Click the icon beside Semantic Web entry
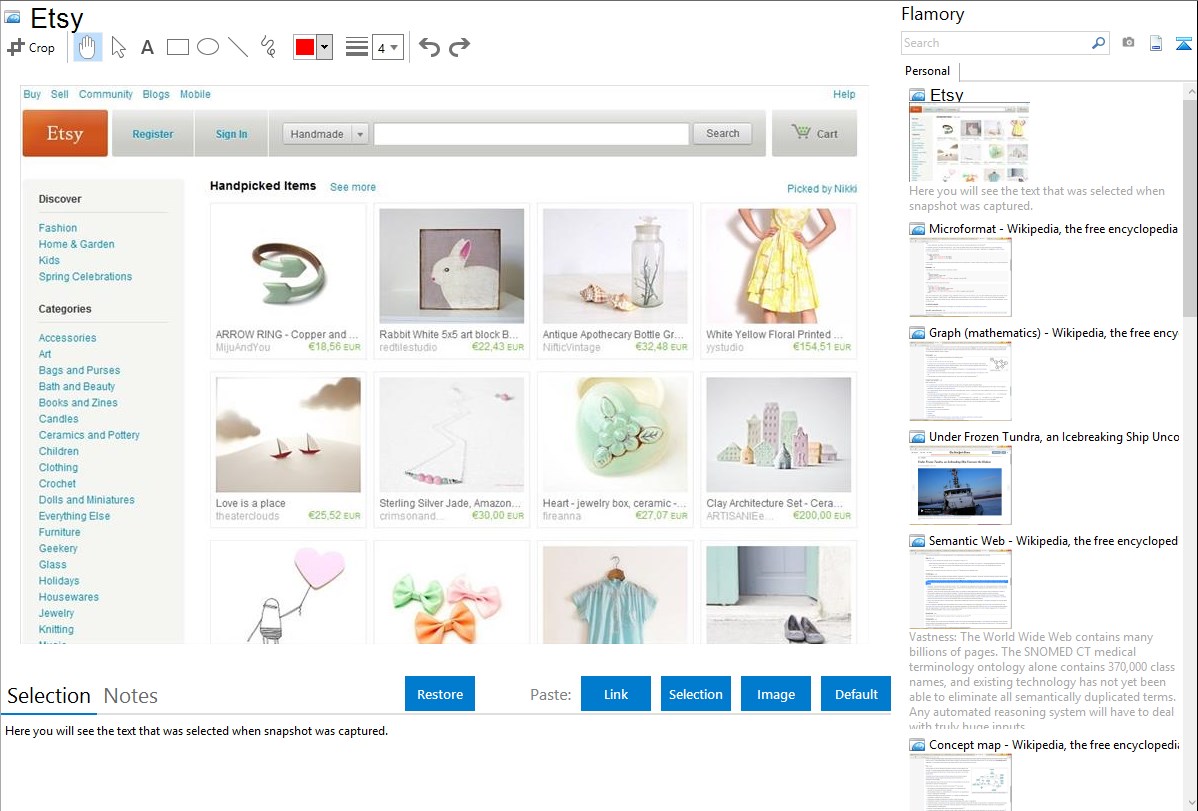This screenshot has height=811, width=1198. (x=917, y=541)
